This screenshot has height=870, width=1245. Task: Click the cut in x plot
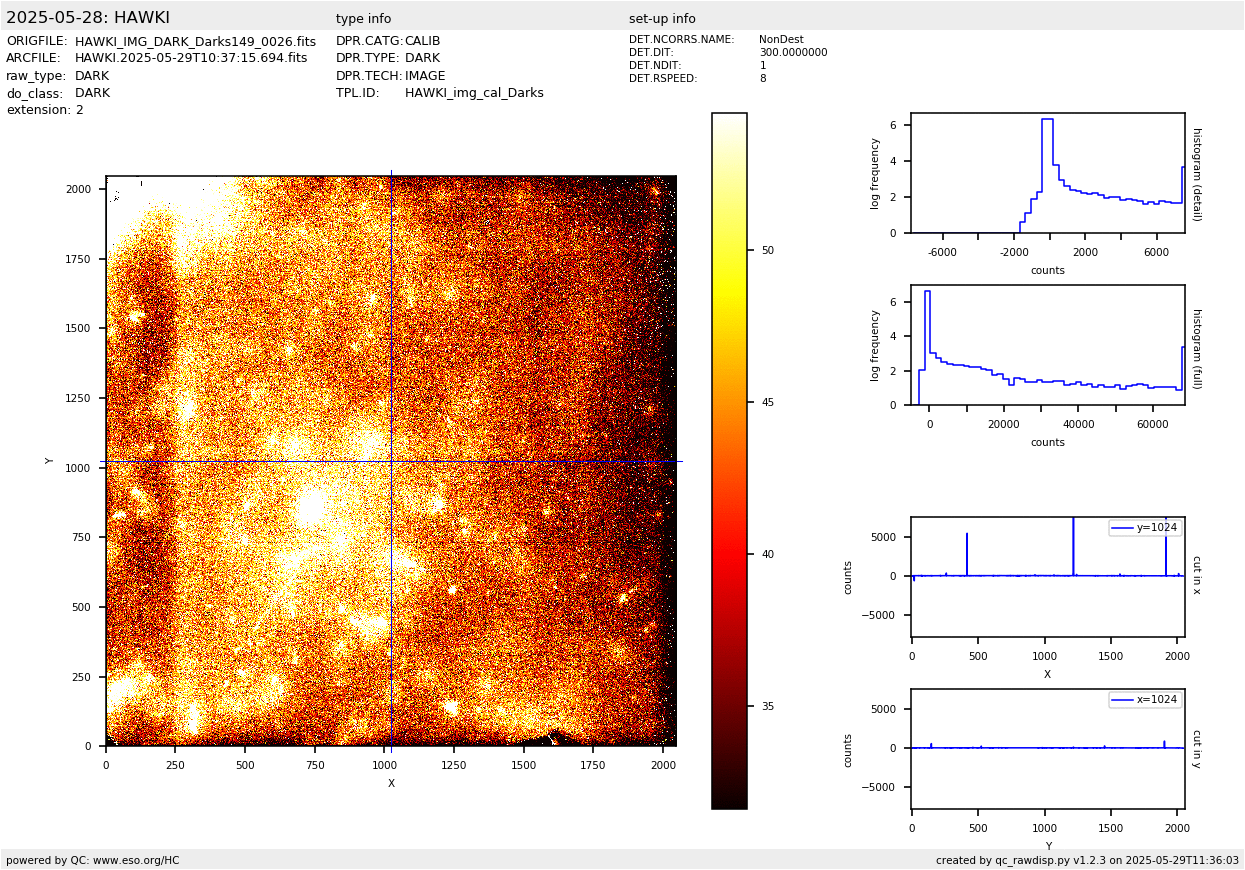[x=1047, y=577]
